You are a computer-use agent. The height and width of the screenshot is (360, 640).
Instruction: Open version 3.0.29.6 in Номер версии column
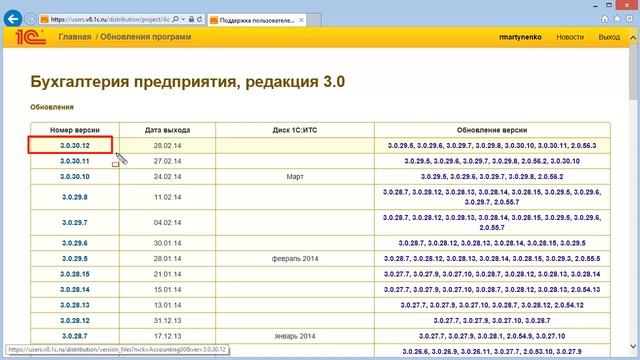(x=75, y=243)
